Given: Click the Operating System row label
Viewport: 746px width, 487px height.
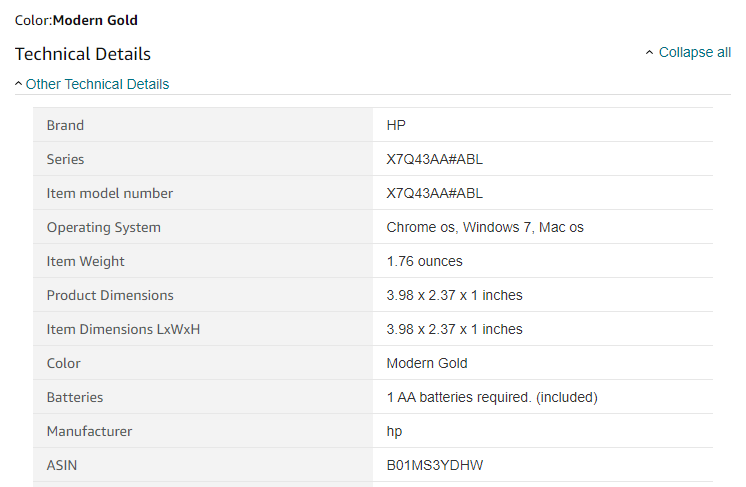Looking at the screenshot, I should 103,227.
